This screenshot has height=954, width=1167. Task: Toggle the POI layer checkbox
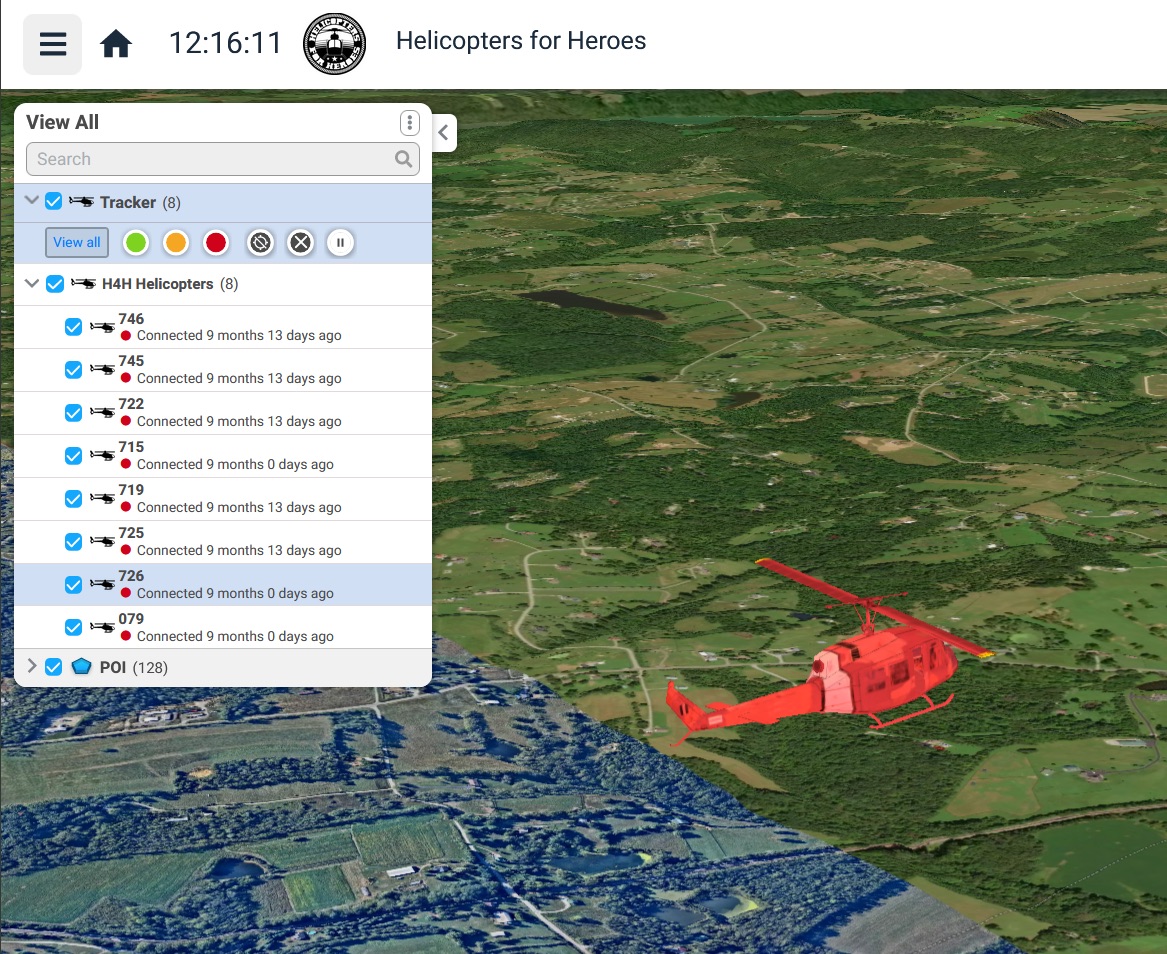(54, 667)
